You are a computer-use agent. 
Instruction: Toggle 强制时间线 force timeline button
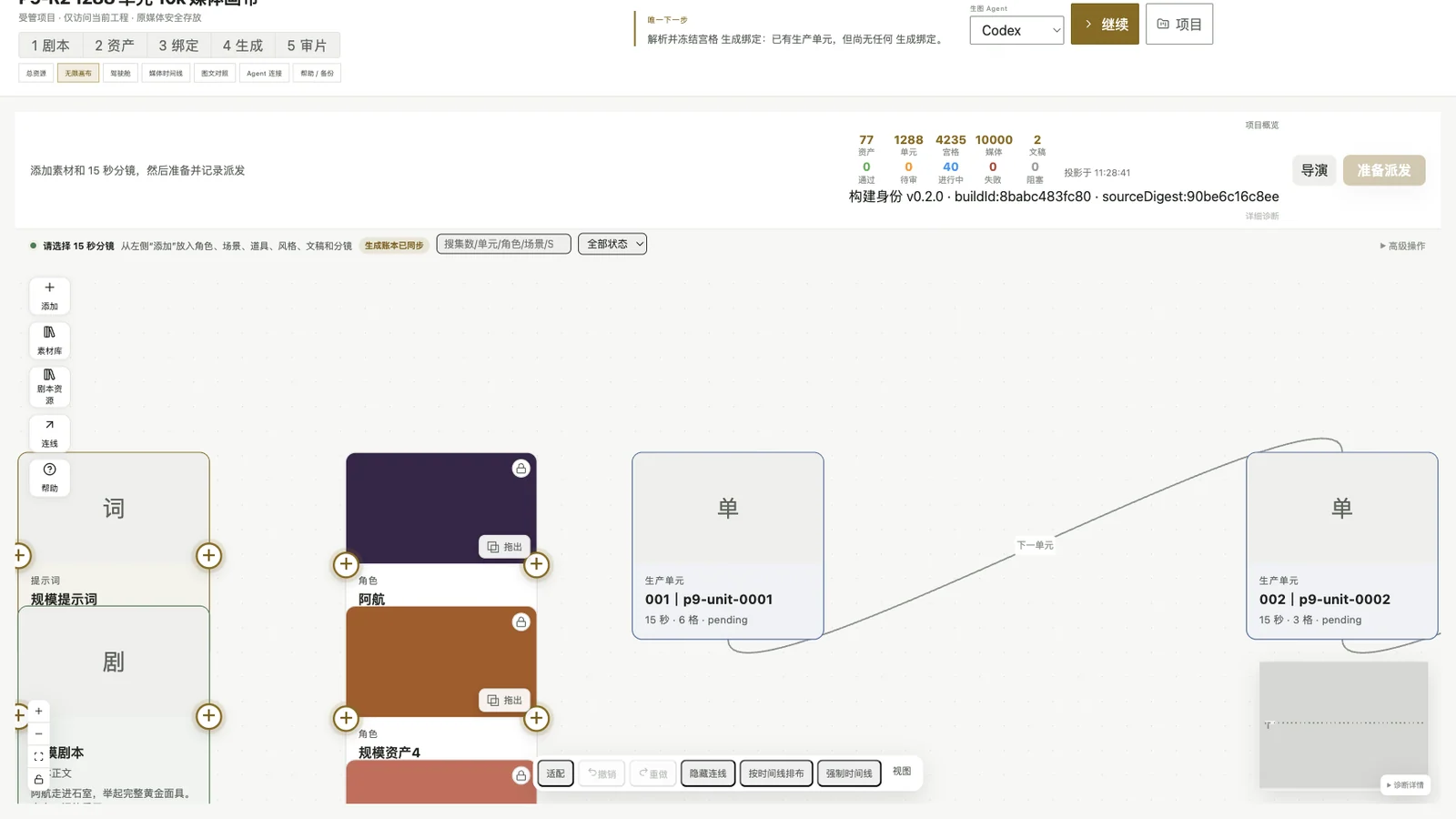pos(849,773)
